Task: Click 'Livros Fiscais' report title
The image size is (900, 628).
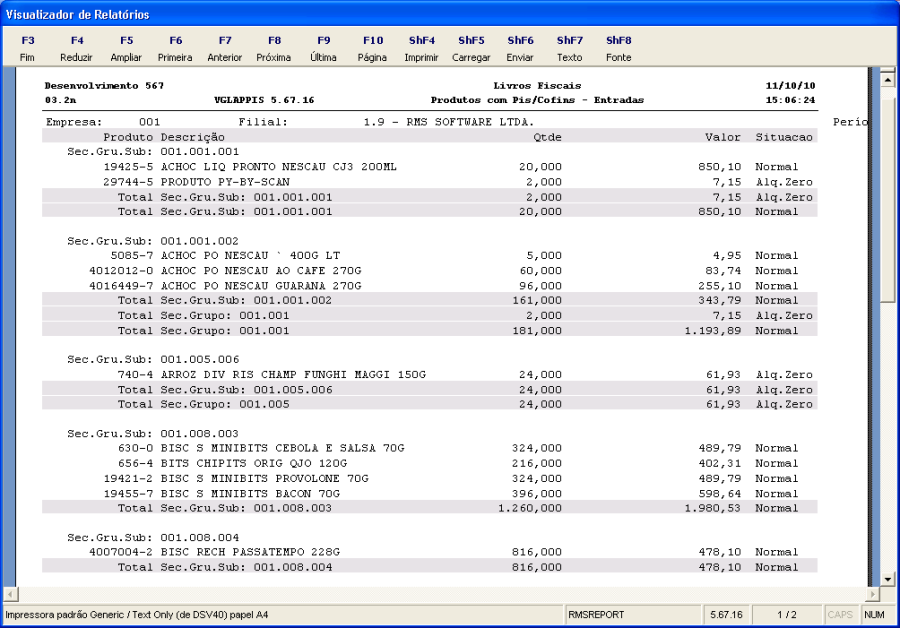Action: click(537, 86)
